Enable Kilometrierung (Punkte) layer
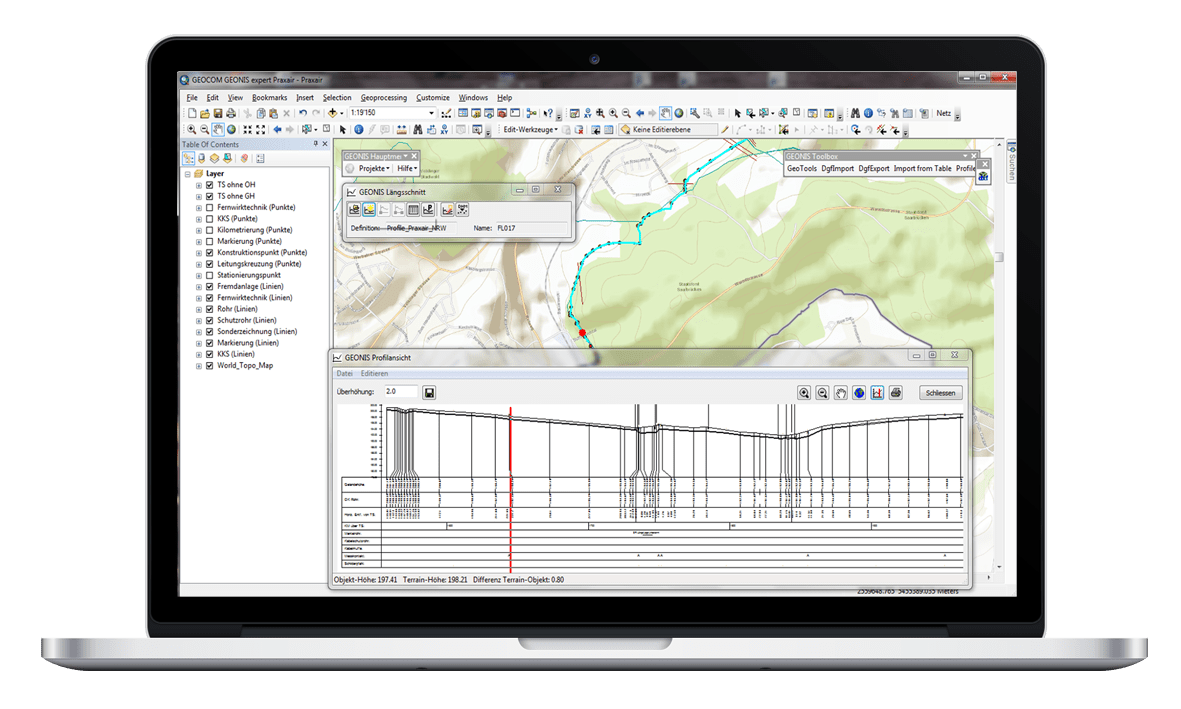 (x=209, y=230)
